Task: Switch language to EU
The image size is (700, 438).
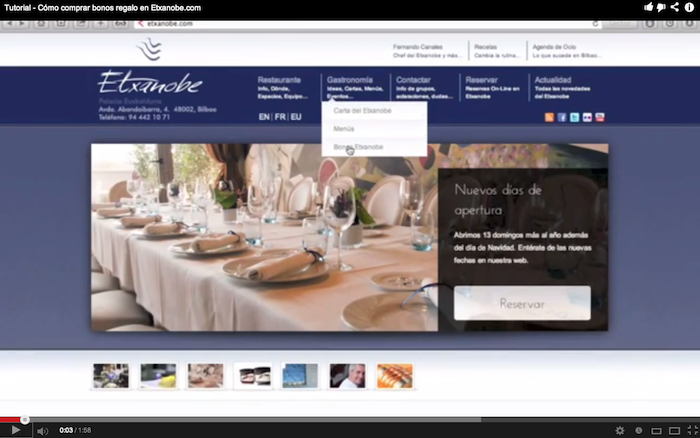Action: (296, 117)
